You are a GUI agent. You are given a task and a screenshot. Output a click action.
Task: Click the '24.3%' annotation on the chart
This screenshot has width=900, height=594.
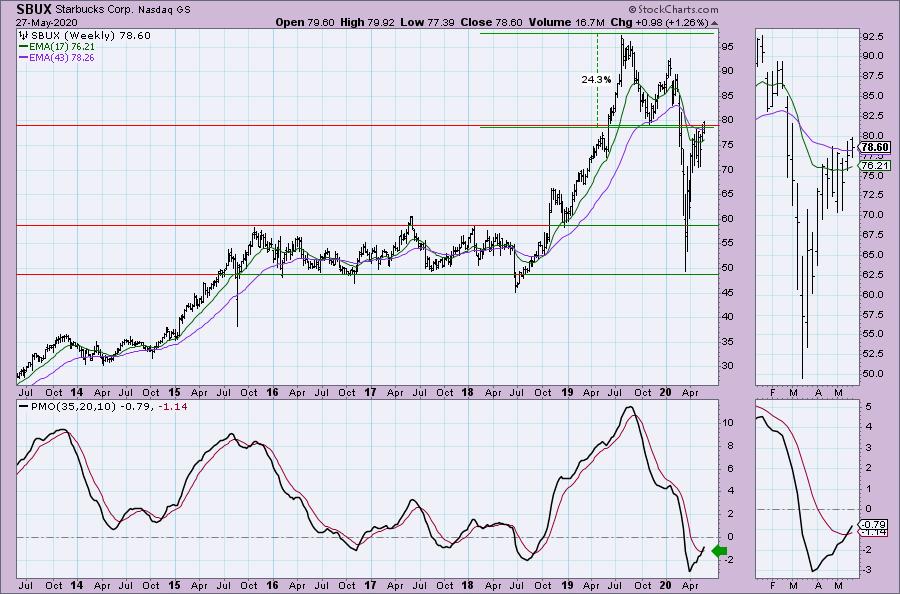pyautogui.click(x=596, y=80)
